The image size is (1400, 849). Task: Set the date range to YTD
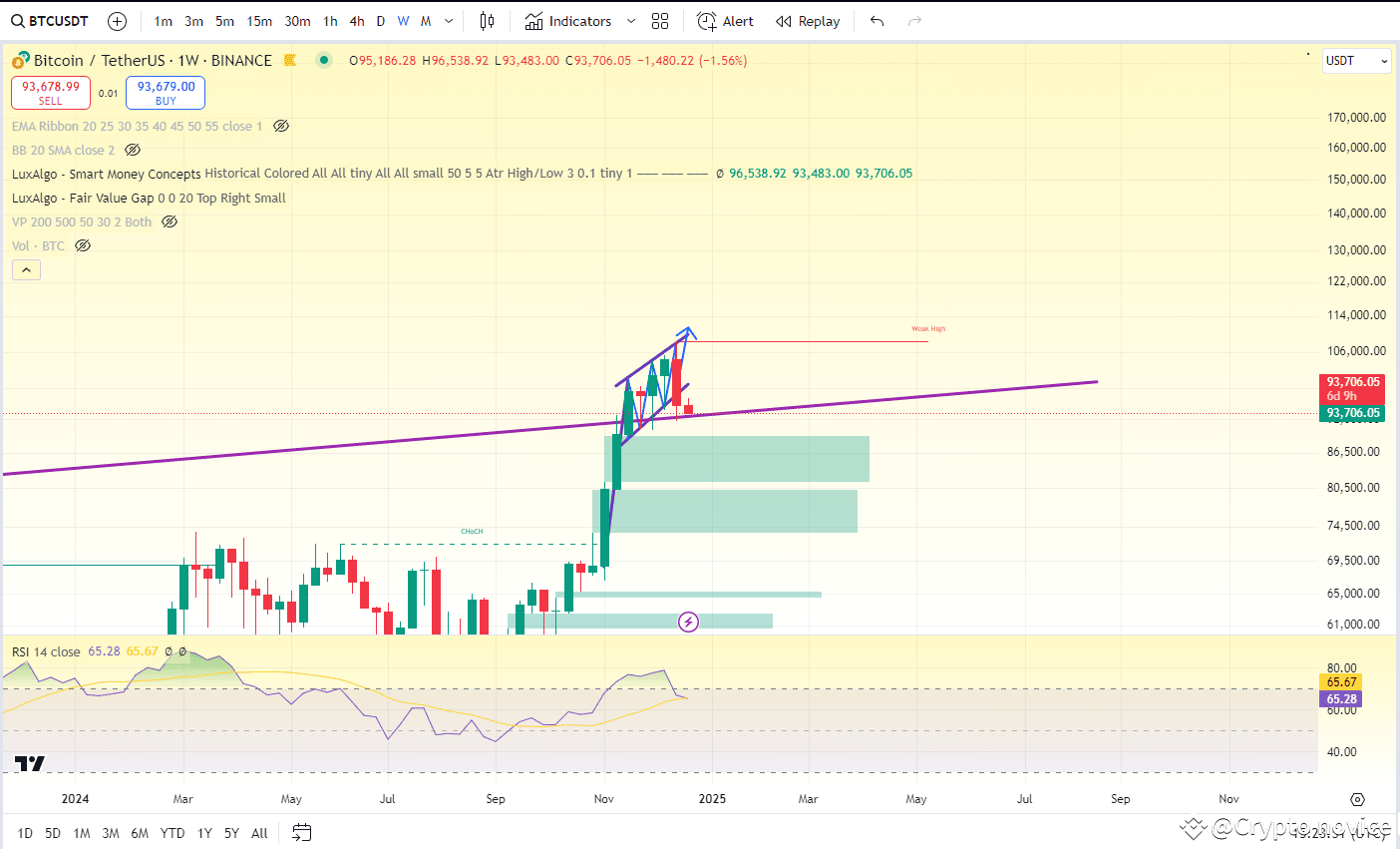(x=173, y=833)
